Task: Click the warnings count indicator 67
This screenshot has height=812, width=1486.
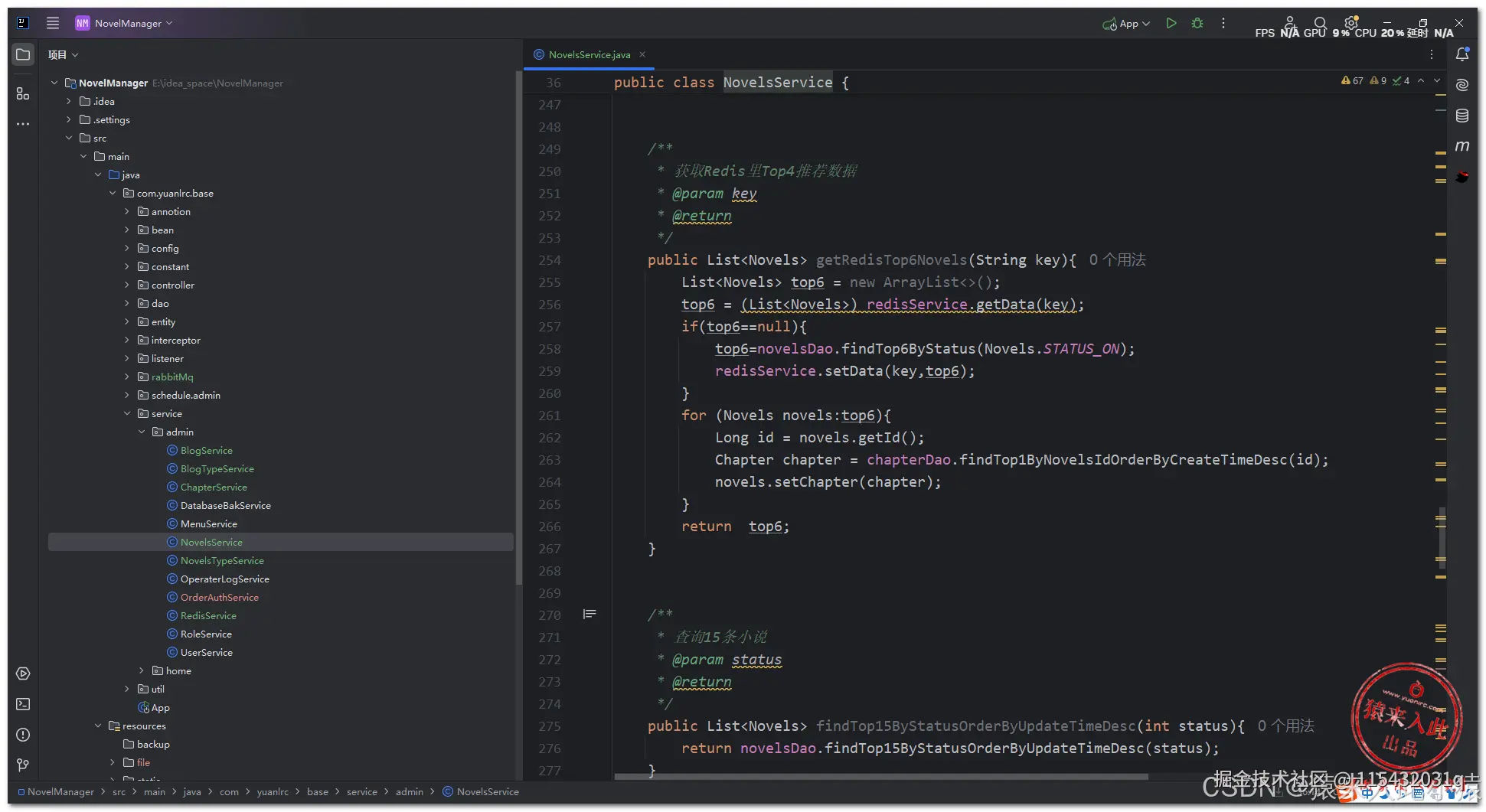Action: [1352, 80]
